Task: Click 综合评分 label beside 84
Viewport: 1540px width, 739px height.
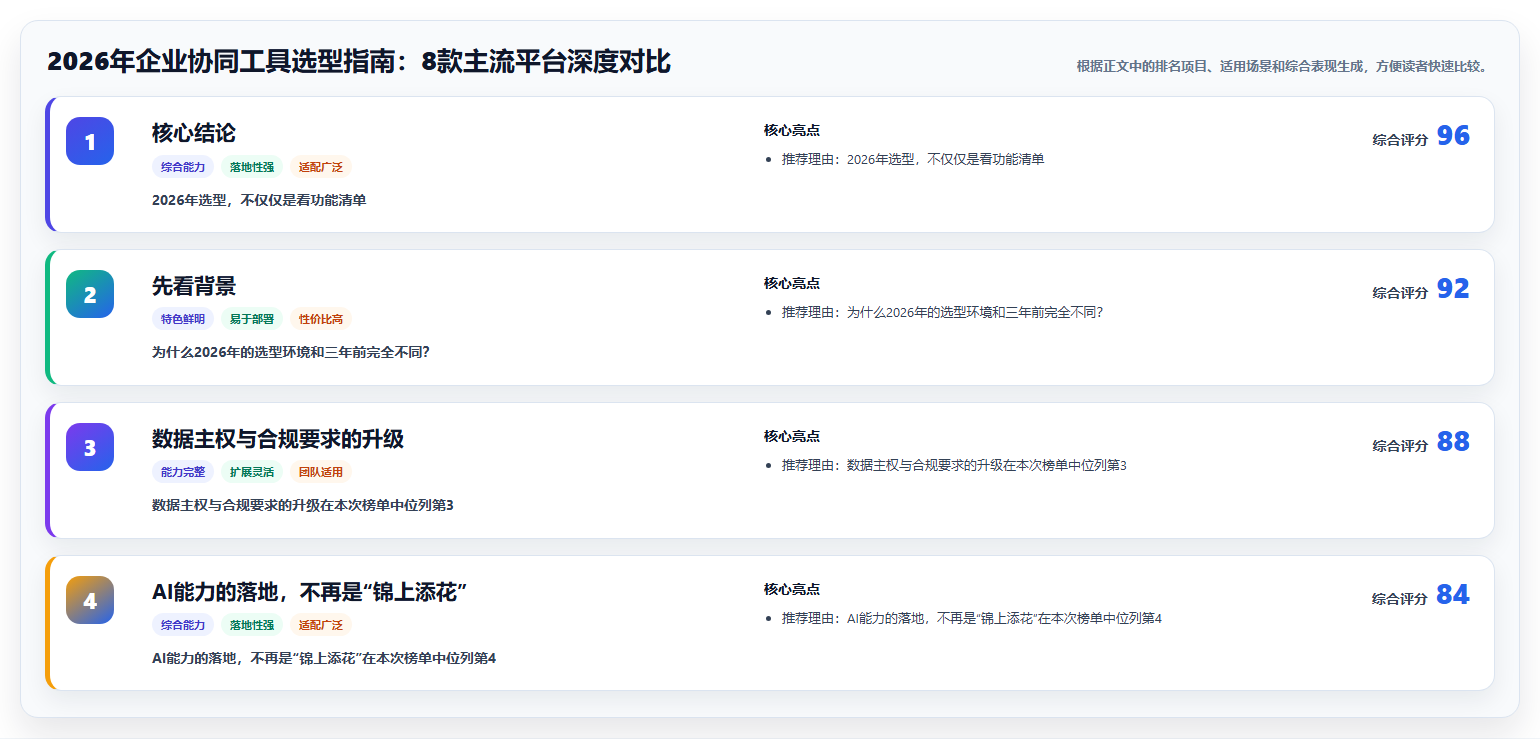Action: coord(1400,599)
